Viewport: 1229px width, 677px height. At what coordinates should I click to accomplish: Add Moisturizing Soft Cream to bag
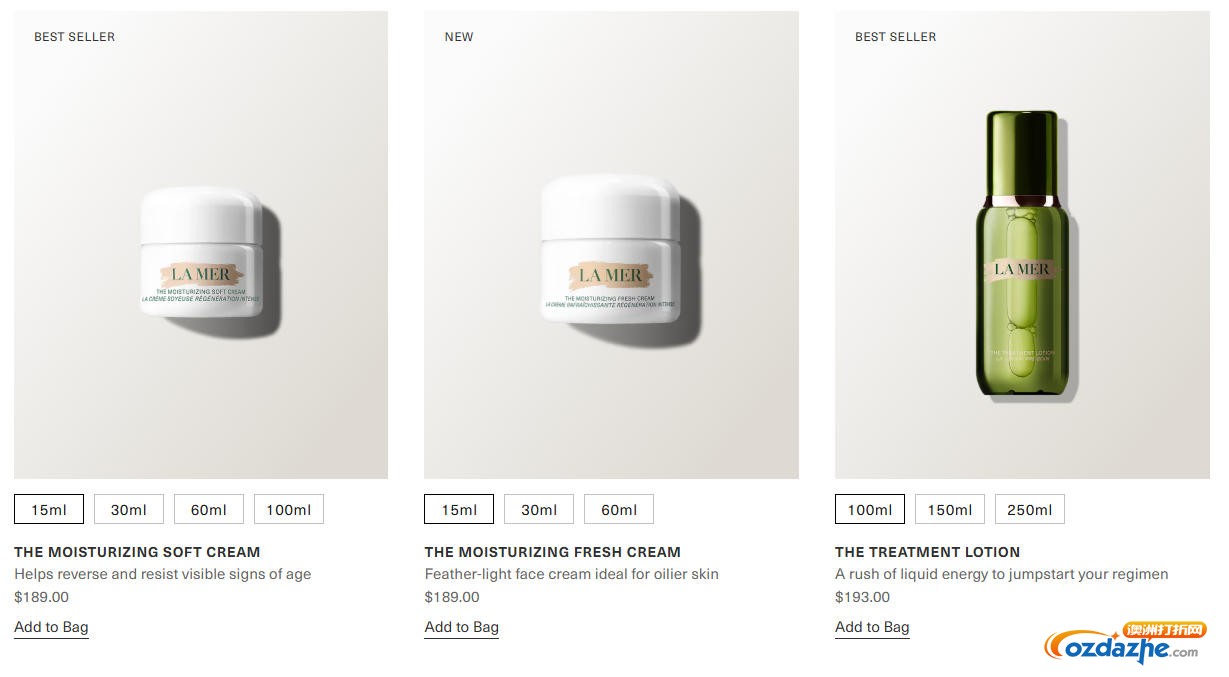tap(51, 627)
